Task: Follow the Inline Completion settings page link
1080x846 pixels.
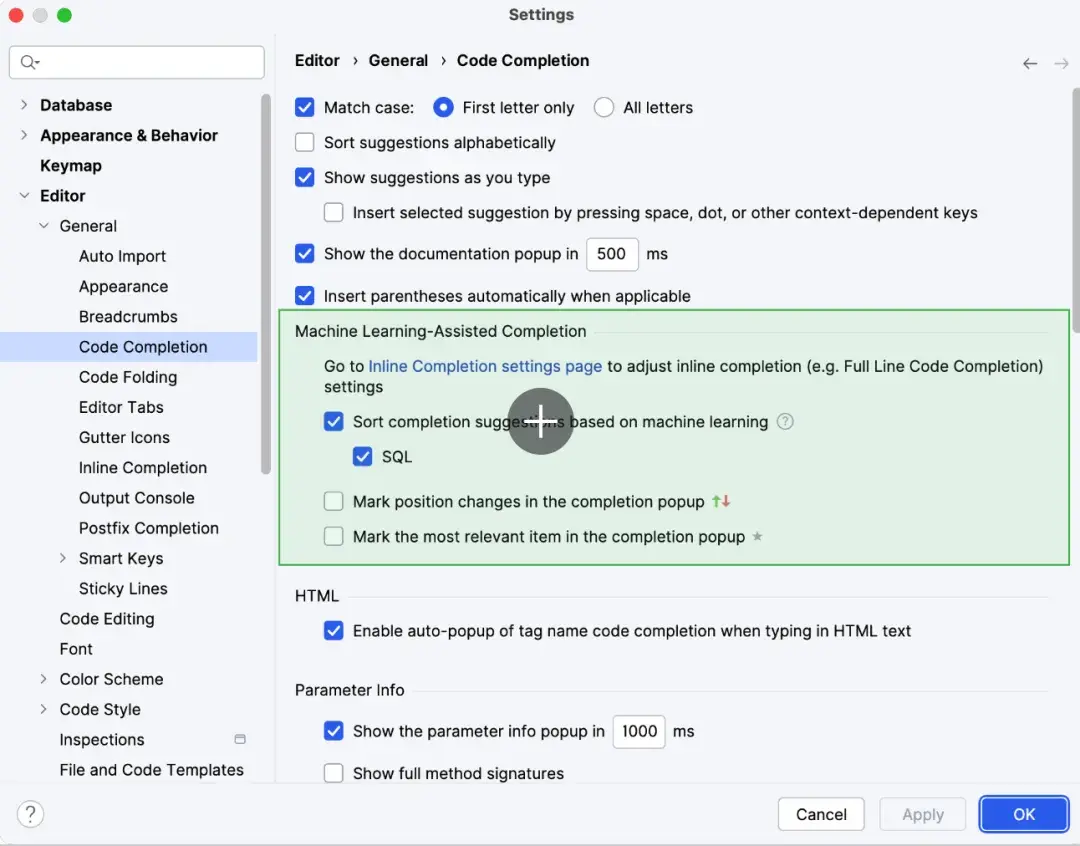Action: [x=485, y=366]
